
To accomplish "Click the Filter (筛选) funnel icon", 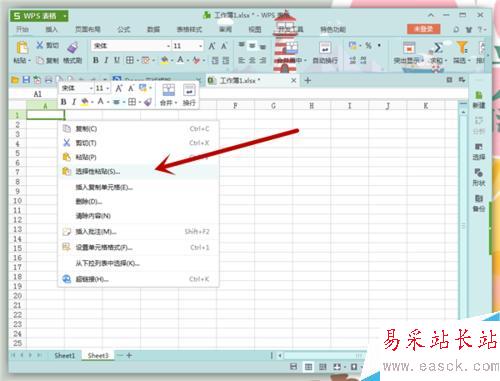I will pyautogui.click(x=462, y=47).
